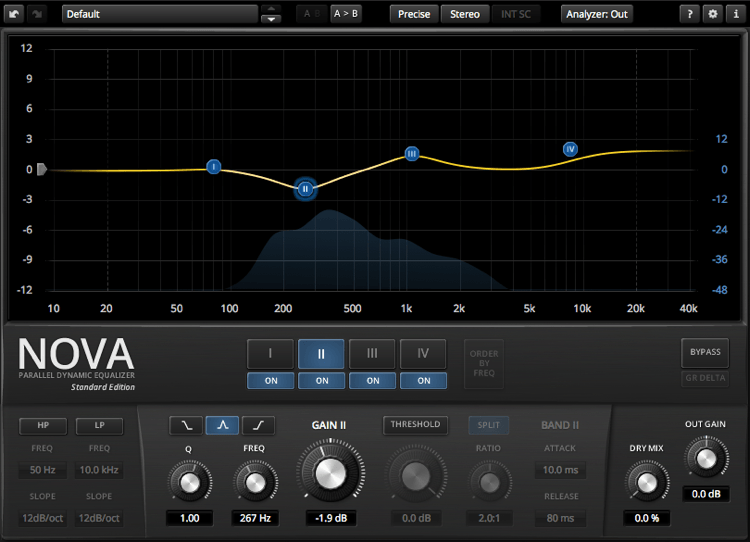The width and height of the screenshot is (750, 542).
Task: Select band I tab
Action: coord(270,354)
